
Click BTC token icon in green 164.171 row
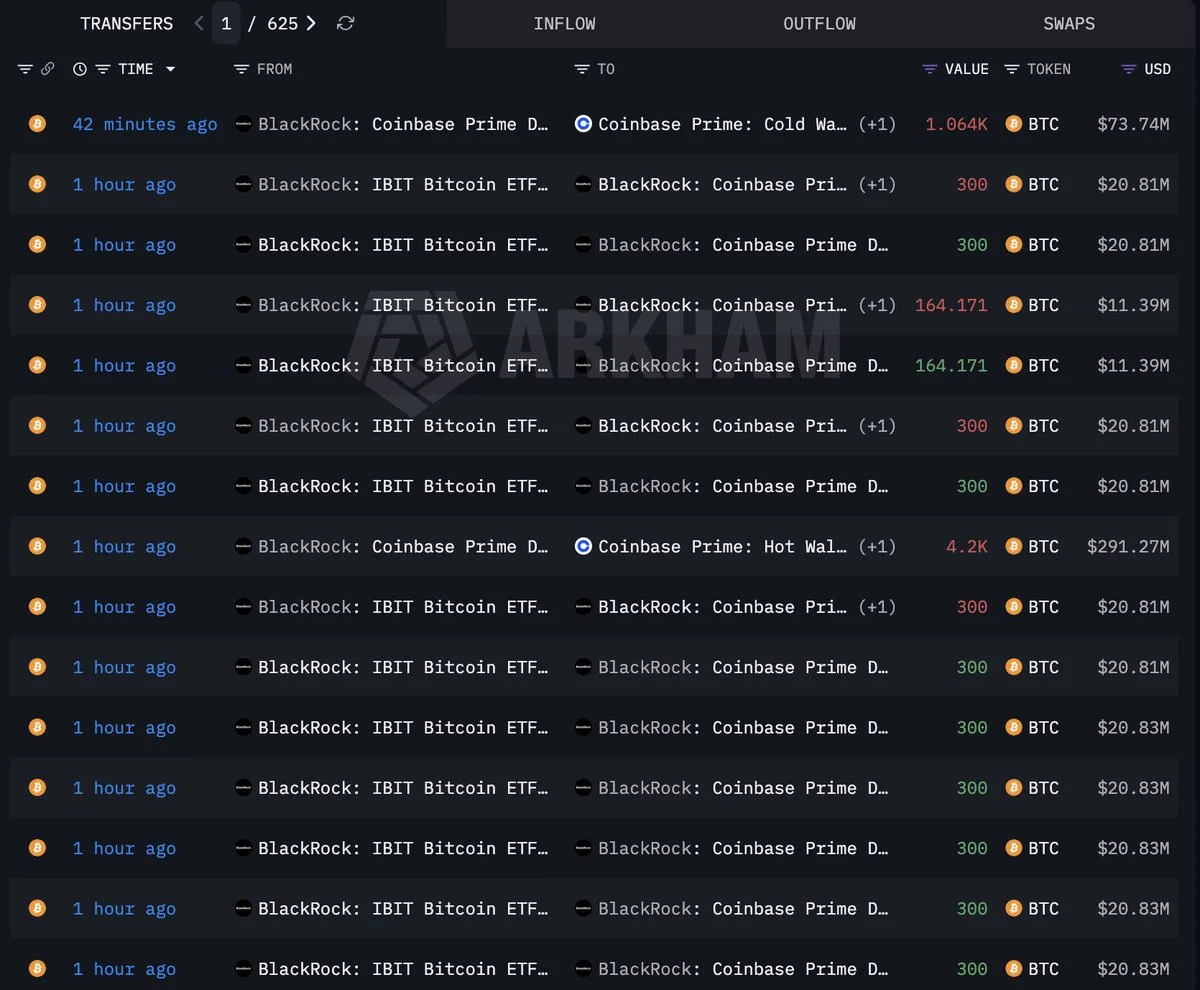point(1013,365)
